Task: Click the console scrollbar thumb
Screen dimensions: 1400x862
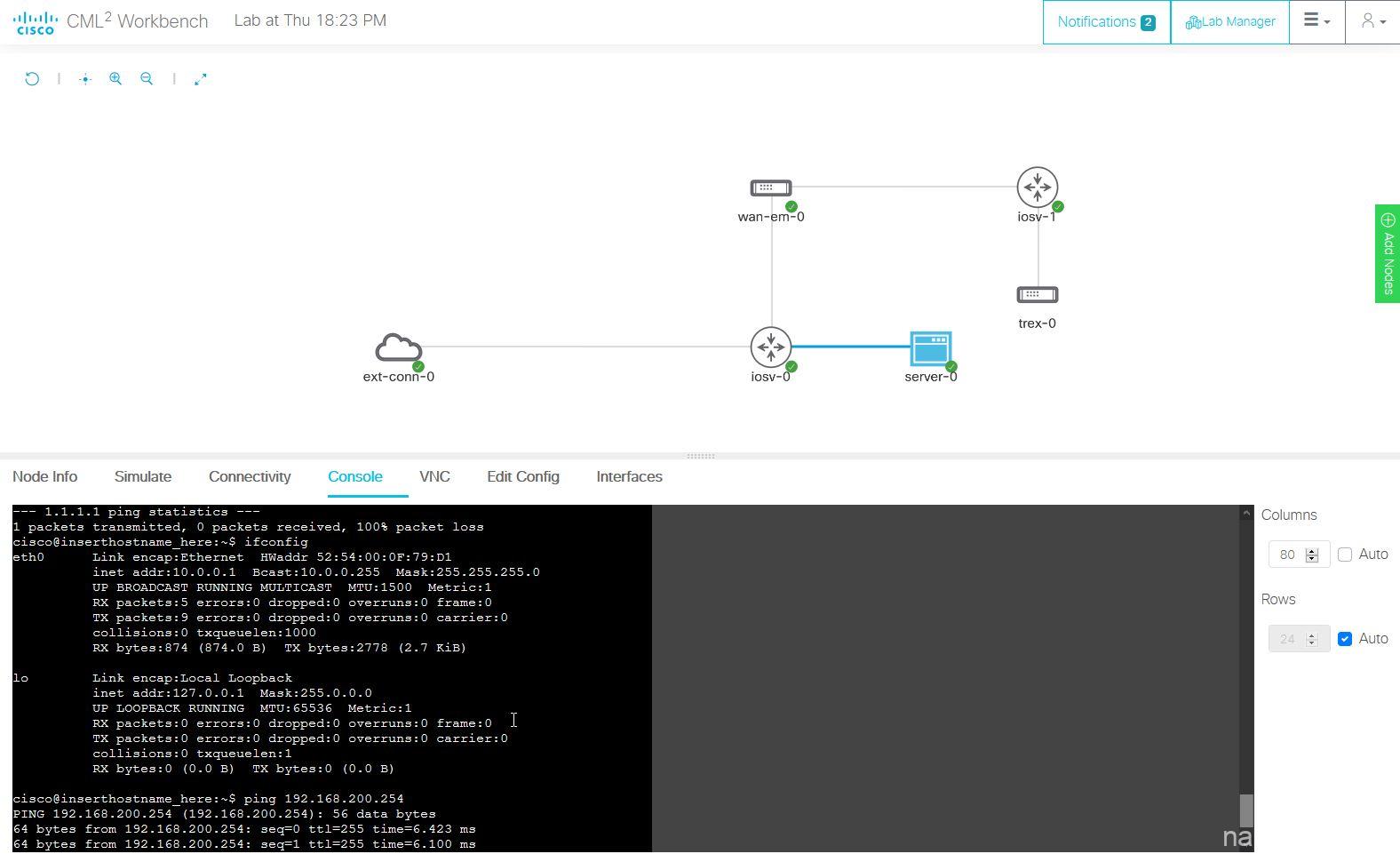Action: coord(1246,810)
